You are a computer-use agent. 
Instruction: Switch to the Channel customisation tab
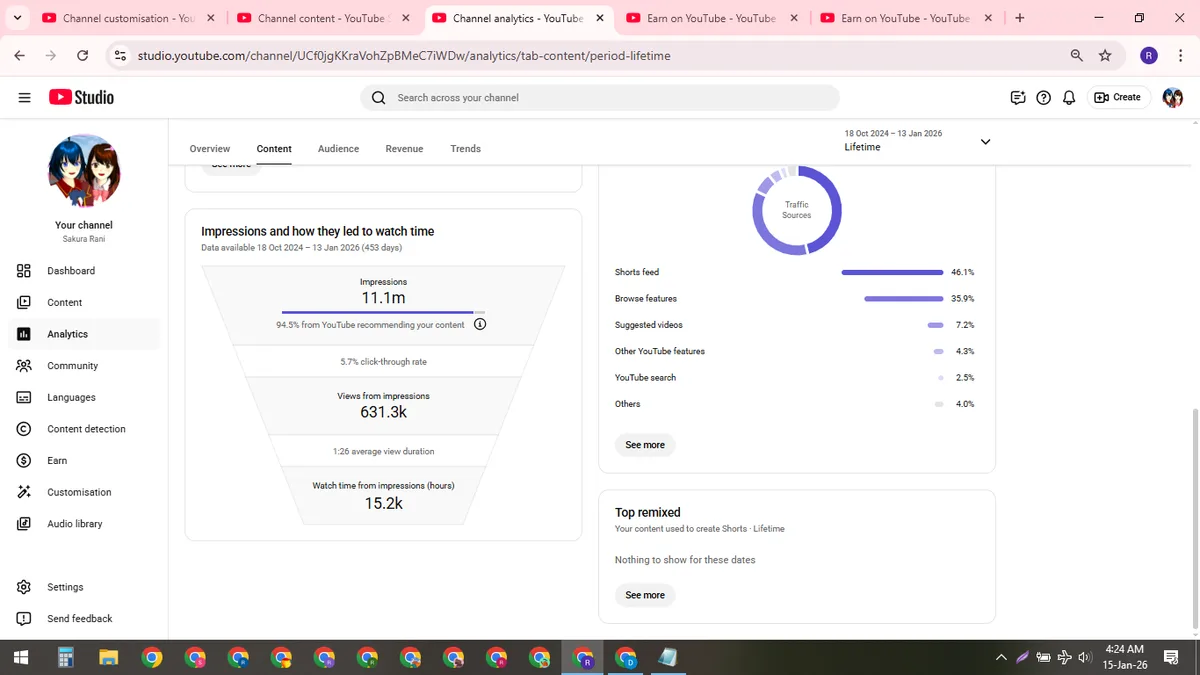[x=130, y=18]
